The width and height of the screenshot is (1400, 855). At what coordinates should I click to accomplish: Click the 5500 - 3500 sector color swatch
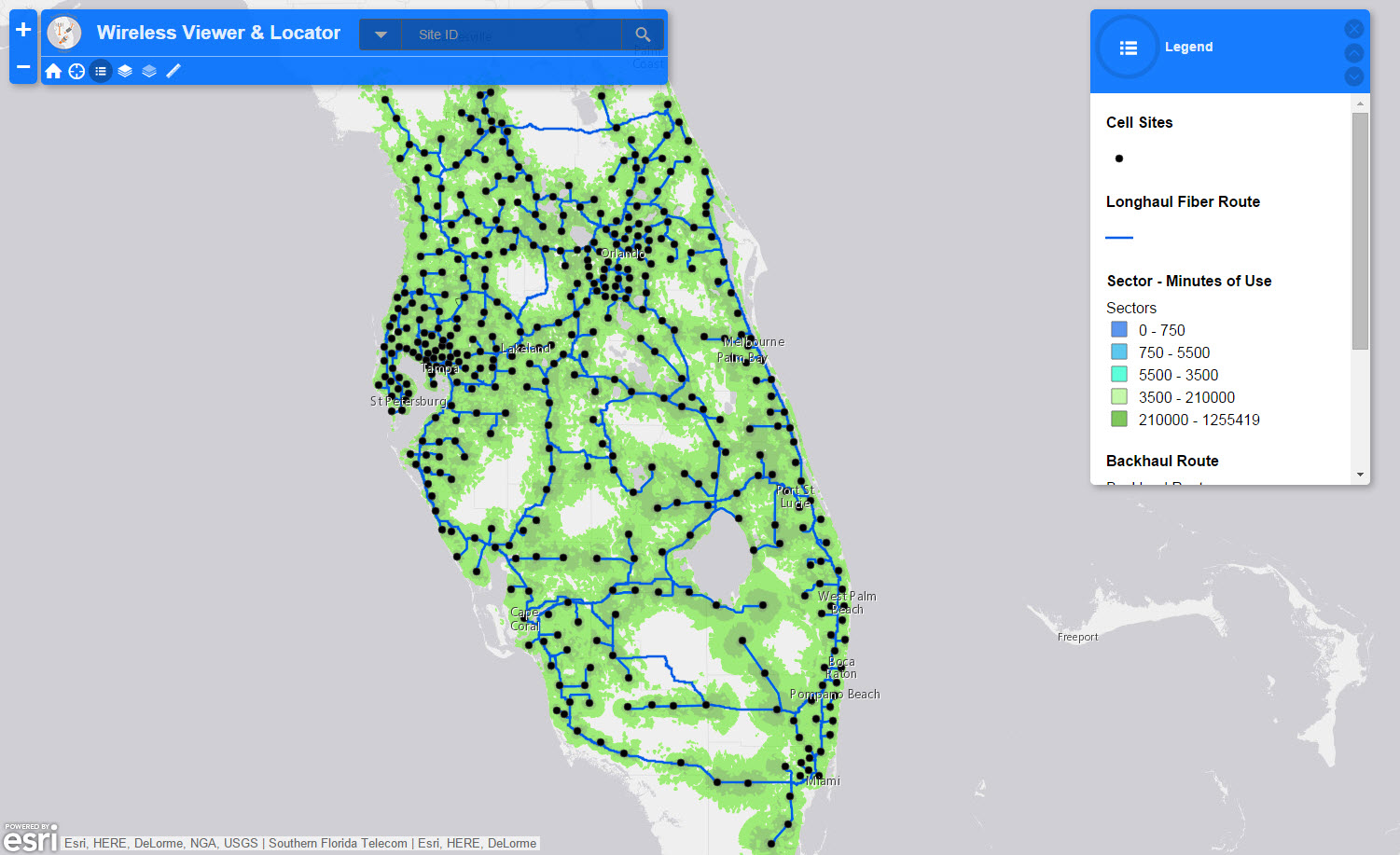(x=1119, y=374)
